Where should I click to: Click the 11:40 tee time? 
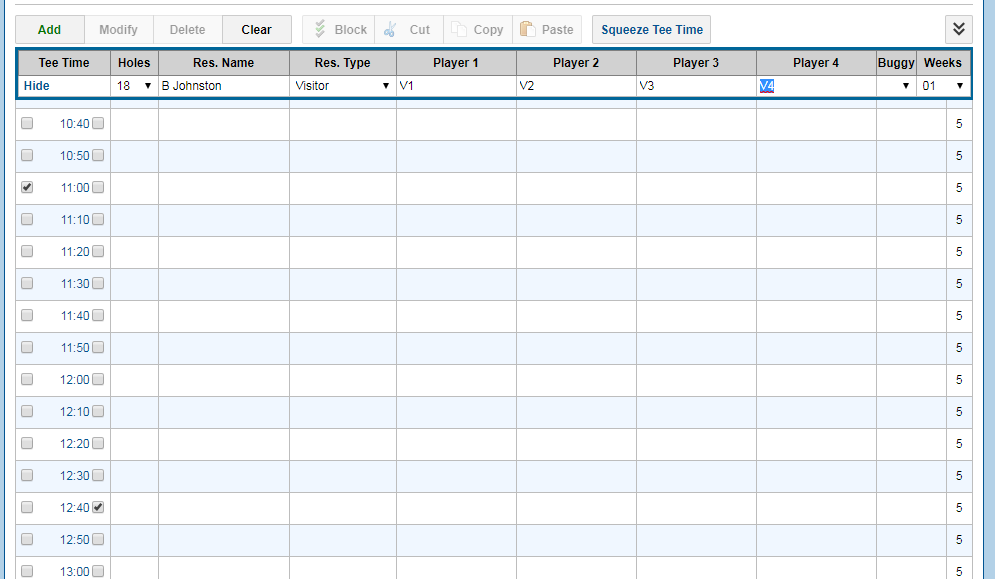click(75, 316)
